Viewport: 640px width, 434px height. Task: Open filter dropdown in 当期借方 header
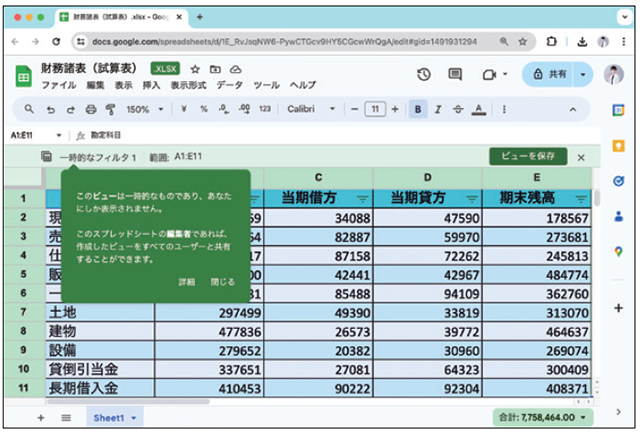point(362,198)
